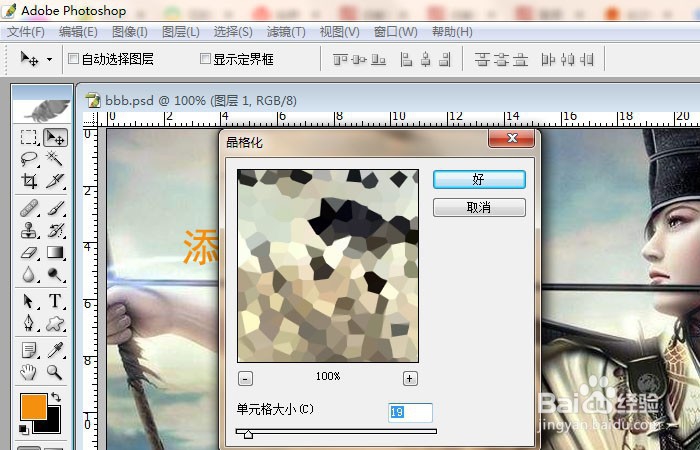Select the Gradient tool
Viewport: 700px width, 450px height.
click(55, 253)
